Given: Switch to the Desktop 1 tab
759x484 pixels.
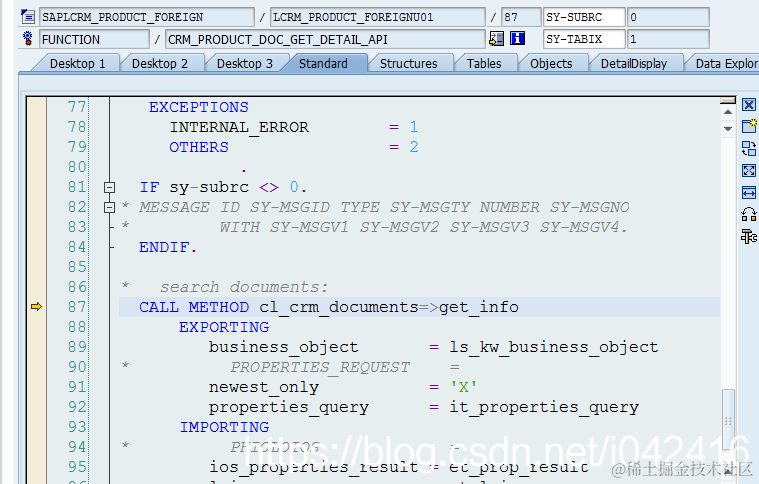Looking at the screenshot, I should [77, 64].
